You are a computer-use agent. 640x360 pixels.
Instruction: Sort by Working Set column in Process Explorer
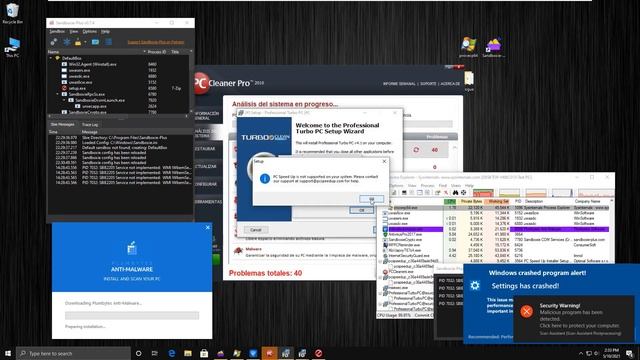click(498, 201)
